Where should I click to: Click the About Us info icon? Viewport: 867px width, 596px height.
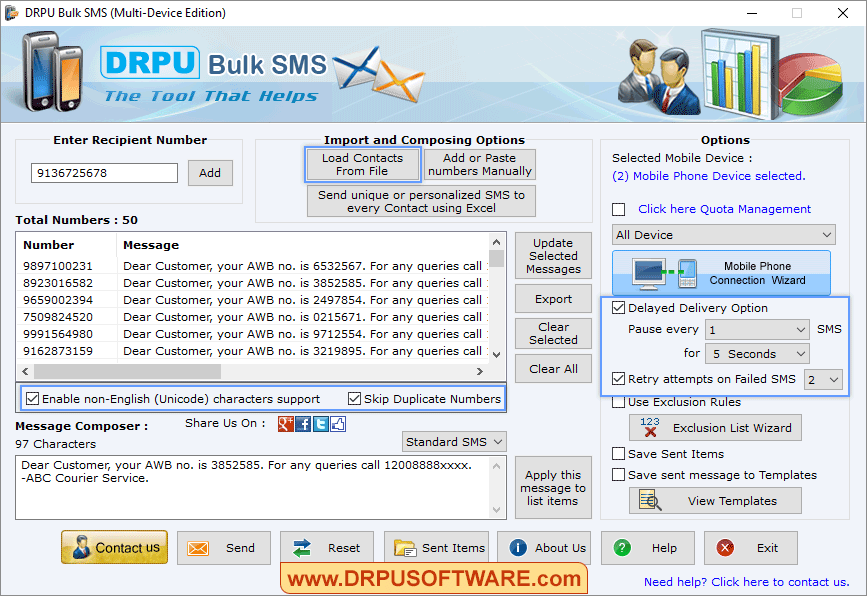click(518, 548)
